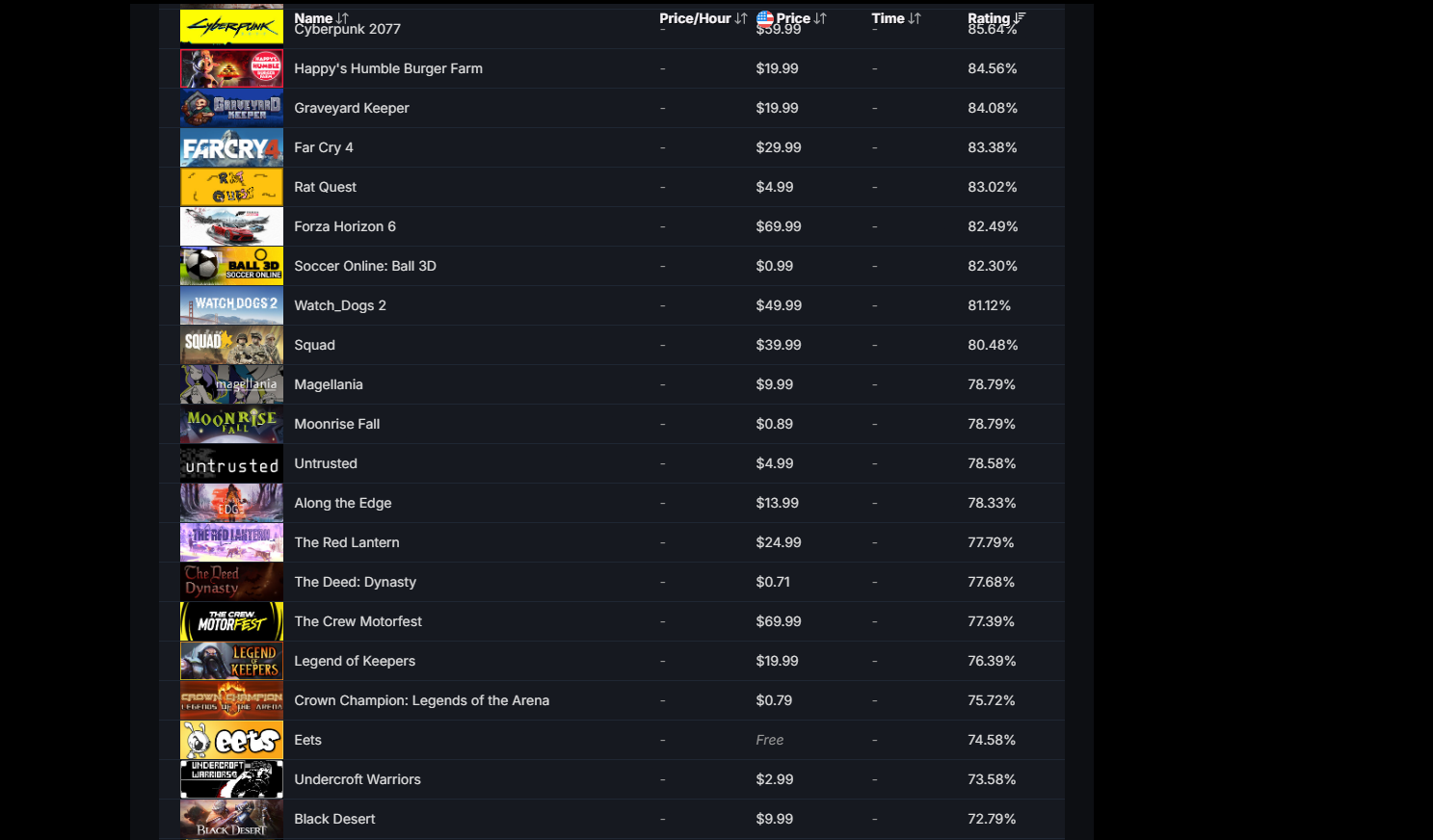Open Crown Champion: Legends of the Arena
Screen dimensions: 1433x840
[x=422, y=700]
